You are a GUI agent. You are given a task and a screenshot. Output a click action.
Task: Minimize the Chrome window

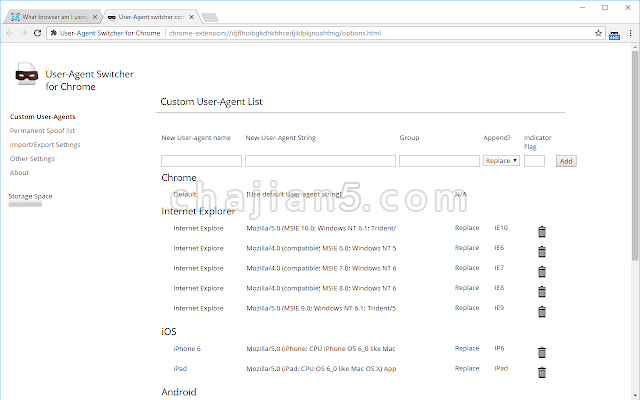(583, 7)
